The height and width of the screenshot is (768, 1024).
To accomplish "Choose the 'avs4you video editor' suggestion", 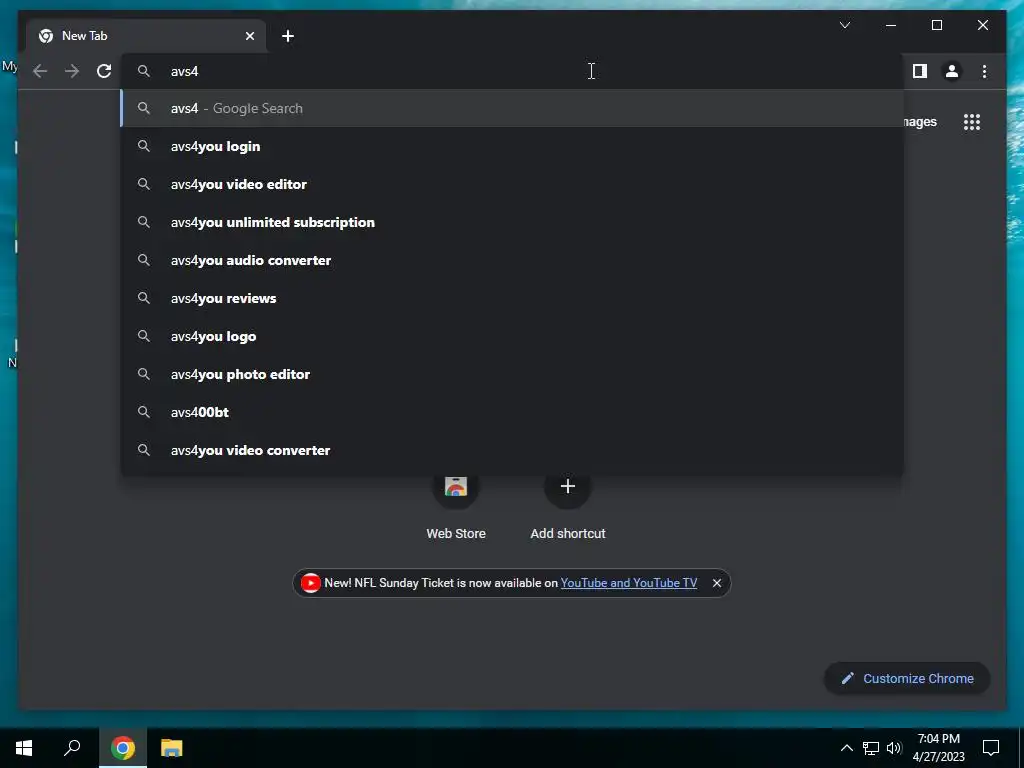I will tap(513, 184).
